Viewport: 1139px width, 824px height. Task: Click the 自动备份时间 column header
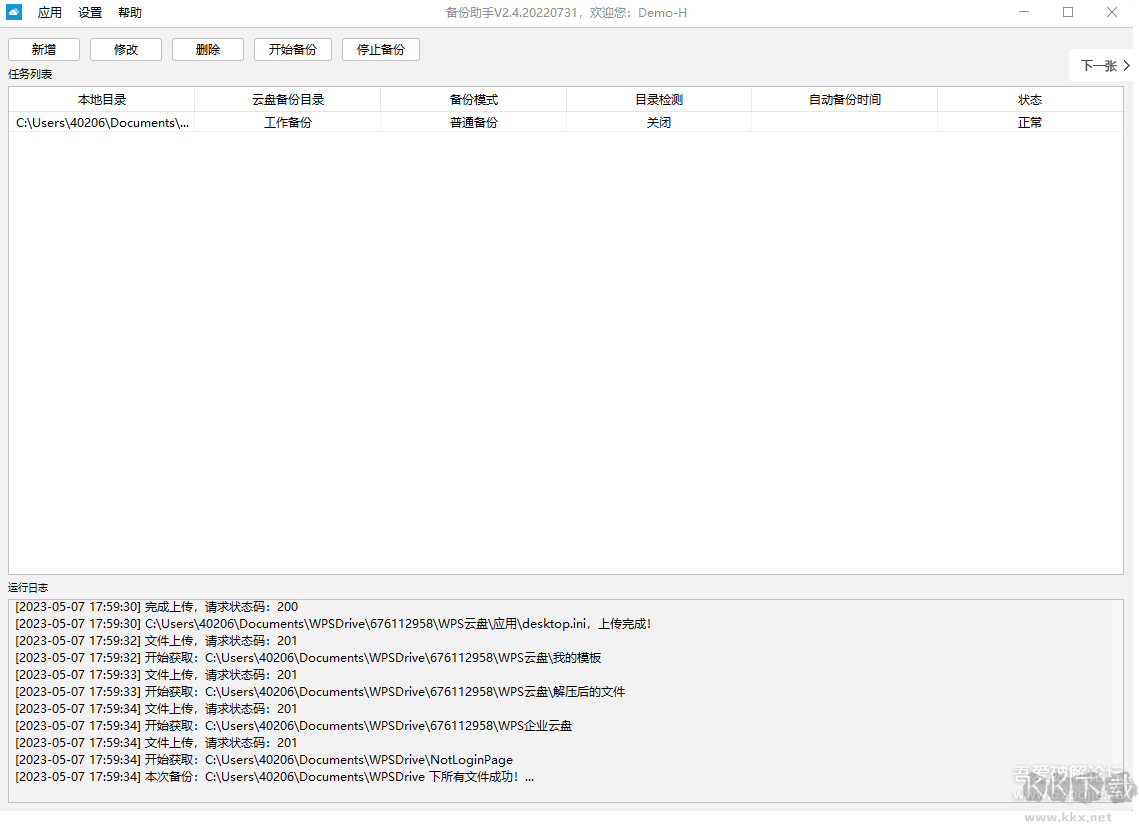click(843, 99)
